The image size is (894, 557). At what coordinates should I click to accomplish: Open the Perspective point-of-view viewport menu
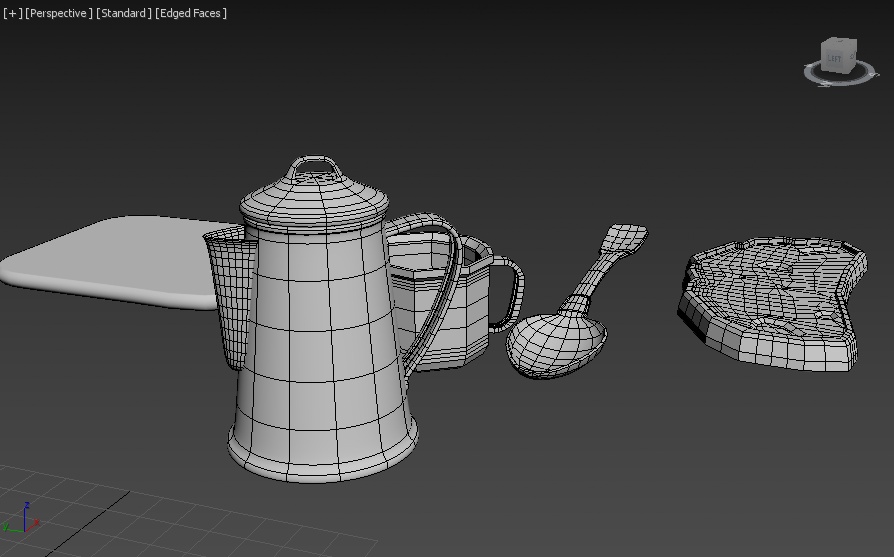point(59,13)
